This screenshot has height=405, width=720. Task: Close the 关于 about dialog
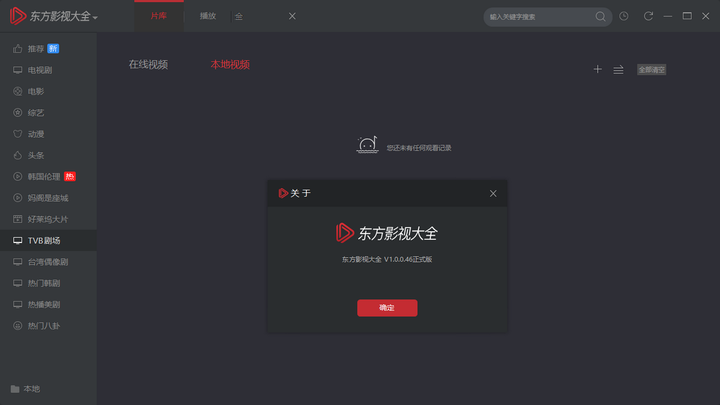(493, 194)
